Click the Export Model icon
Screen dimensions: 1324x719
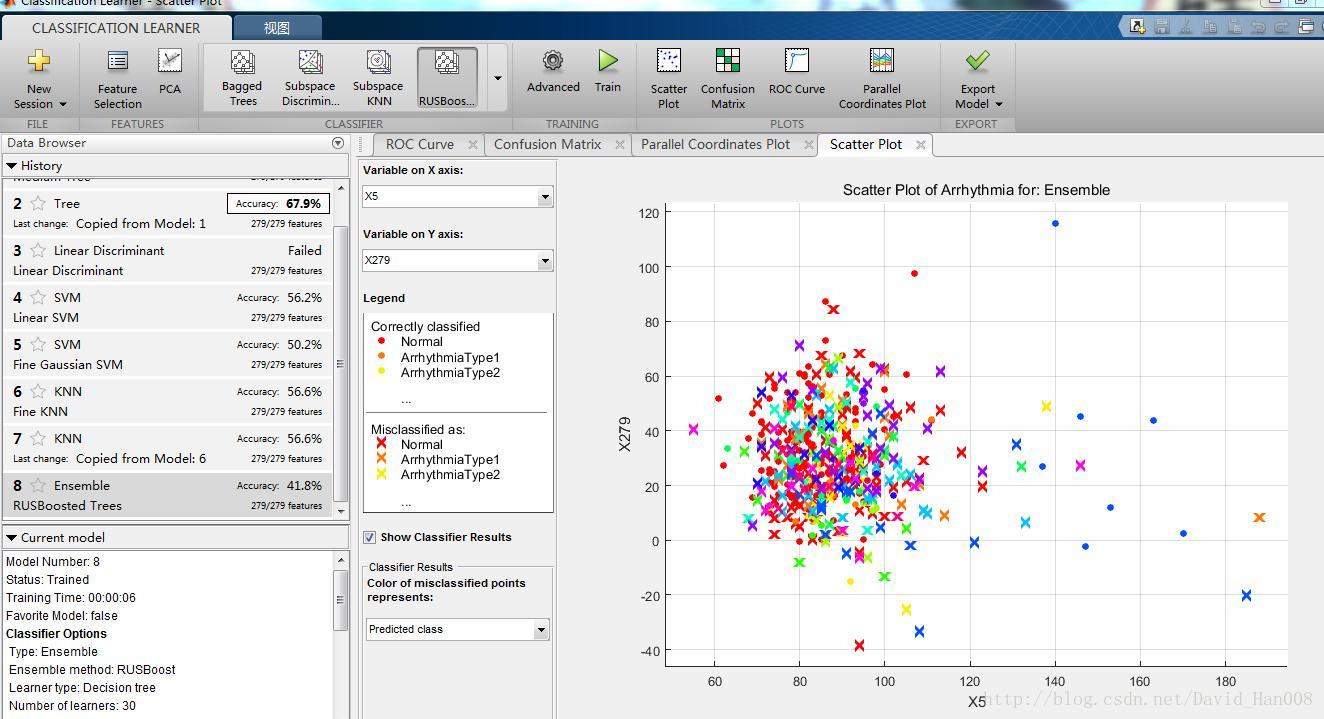978,62
